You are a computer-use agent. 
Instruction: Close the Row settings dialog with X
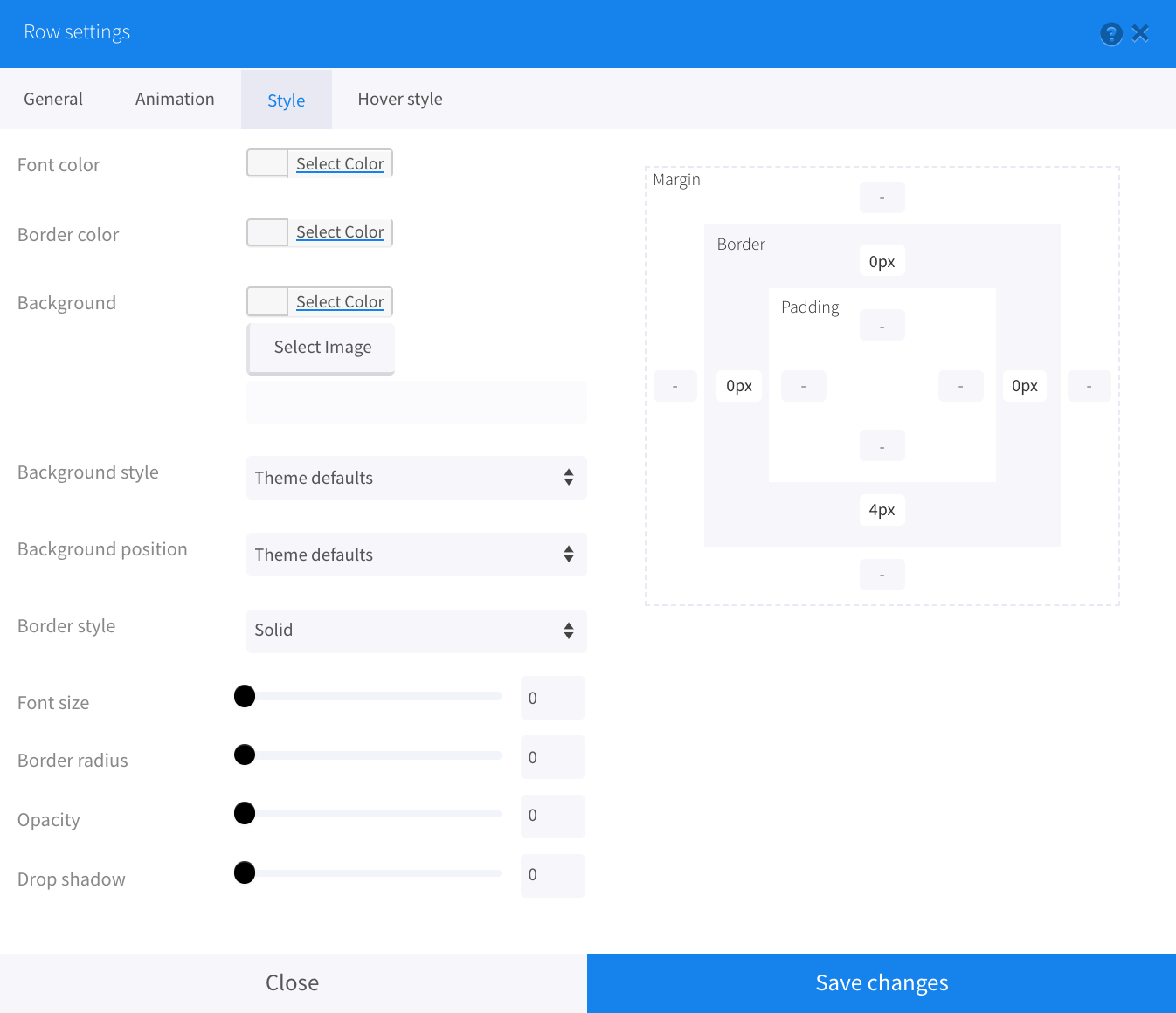tap(1140, 33)
